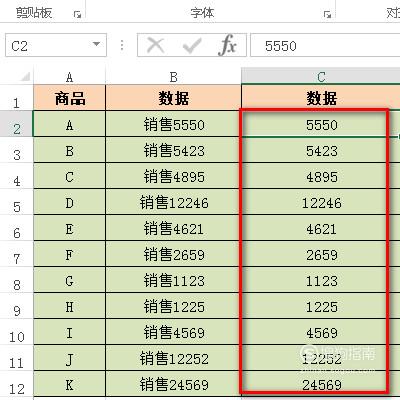The height and width of the screenshot is (400, 400).
Task: Select cell containing 销售12252
Action: click(x=173, y=358)
